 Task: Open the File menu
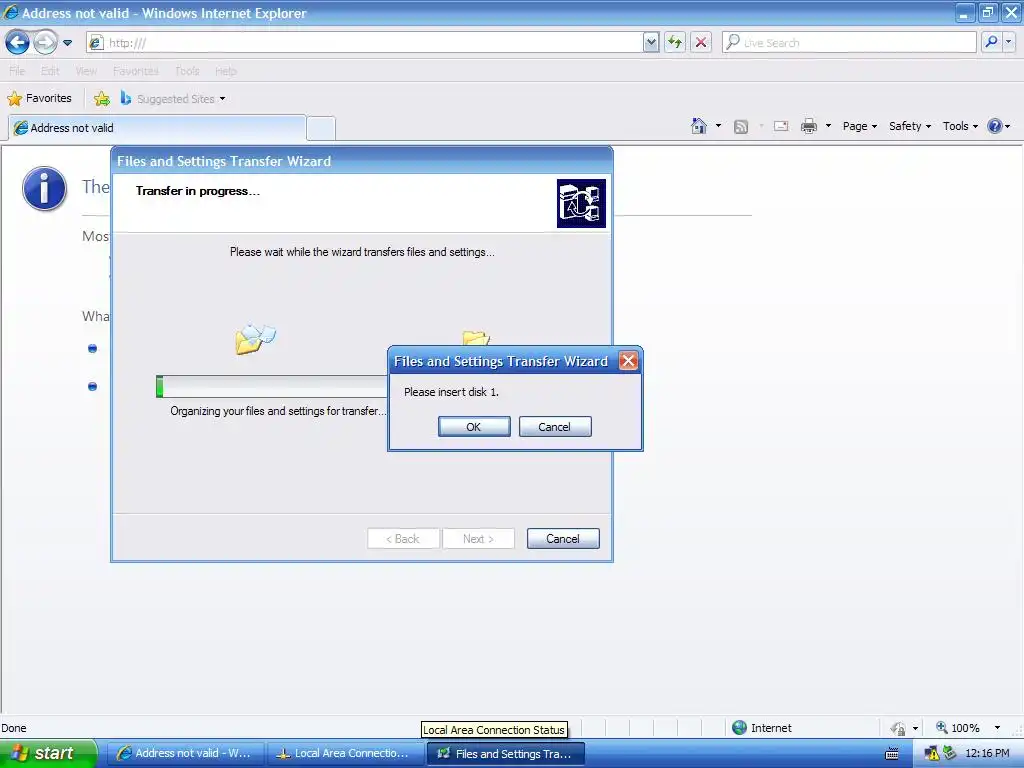pos(17,71)
